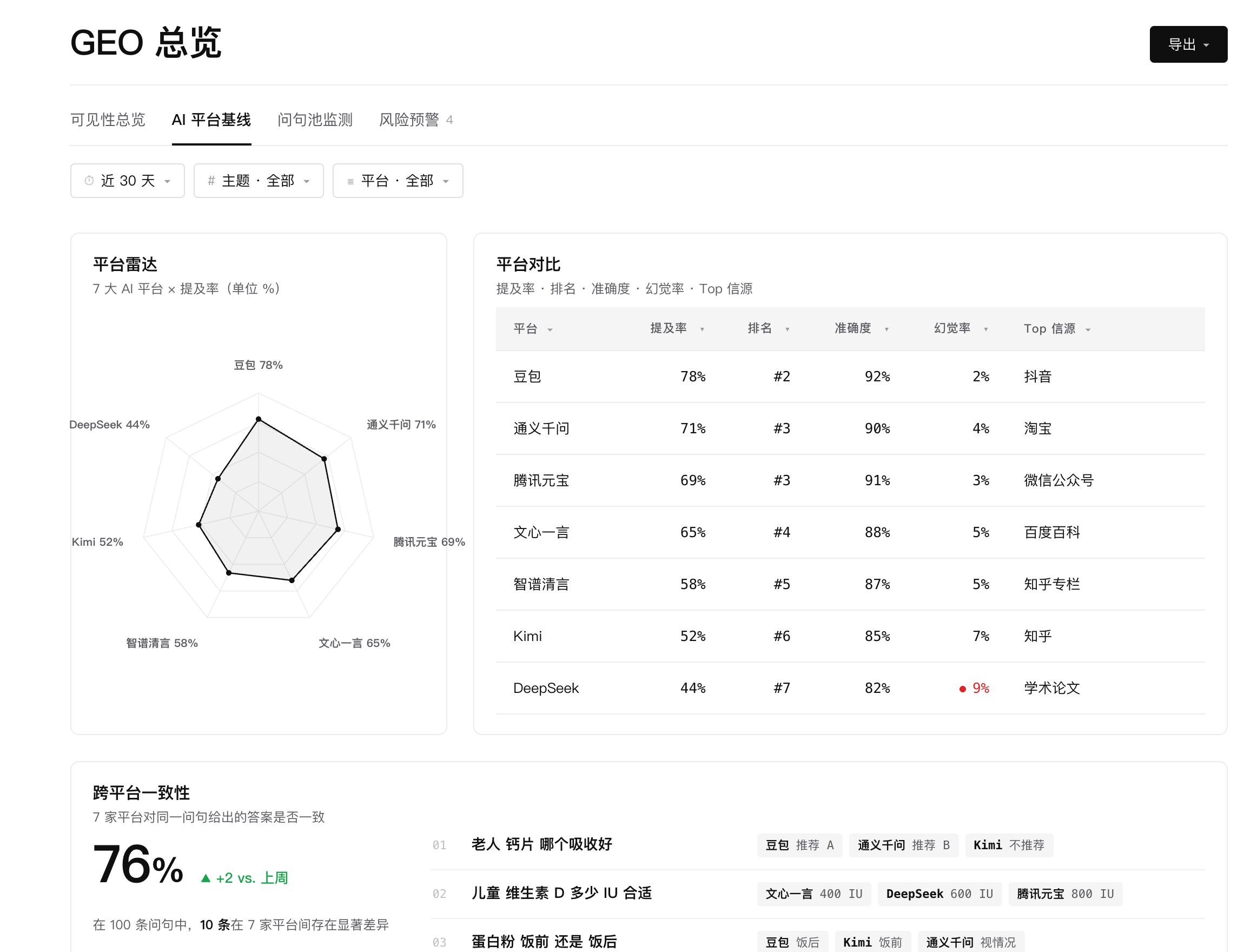Click the Kimi 52% radar chart label
Image resolution: width=1244 pixels, height=952 pixels.
point(97,542)
